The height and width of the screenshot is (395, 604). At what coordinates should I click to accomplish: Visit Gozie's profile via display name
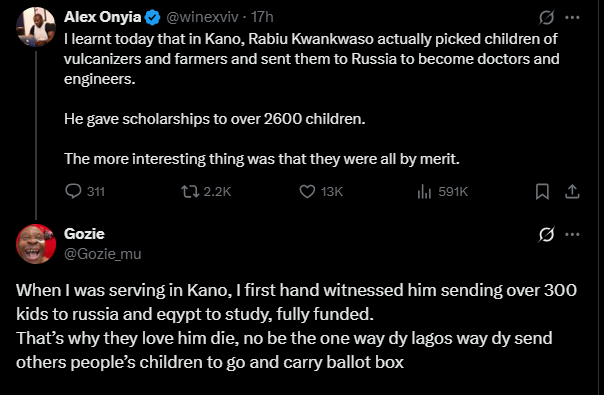coord(84,234)
